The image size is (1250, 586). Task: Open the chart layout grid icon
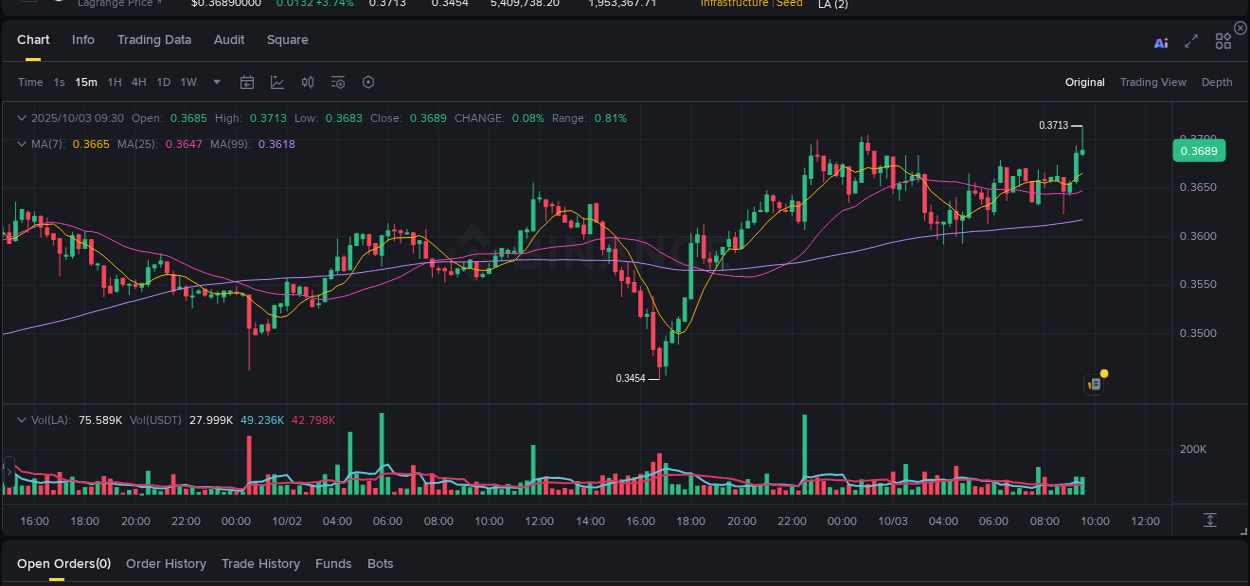(1223, 41)
